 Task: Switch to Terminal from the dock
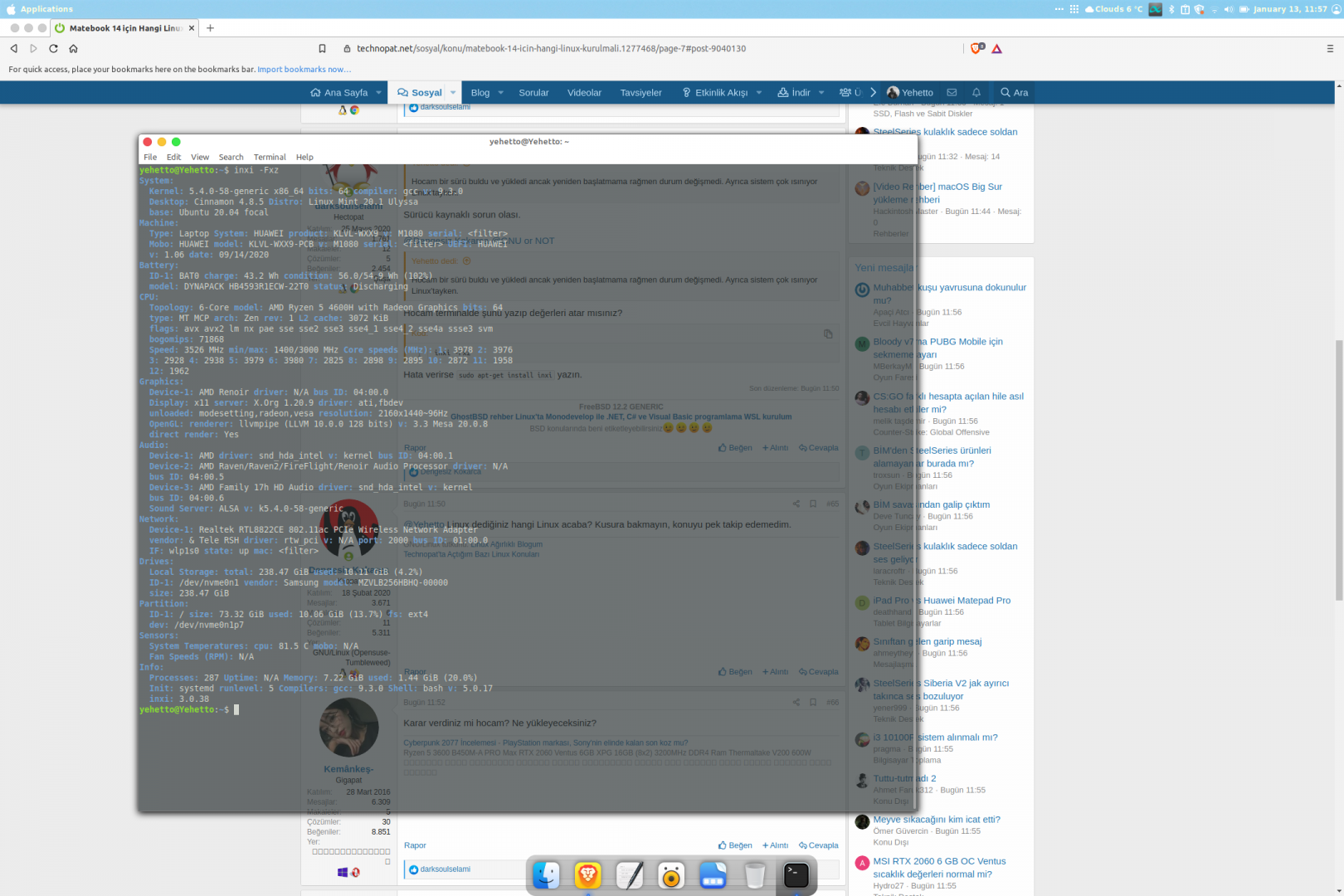tap(796, 875)
